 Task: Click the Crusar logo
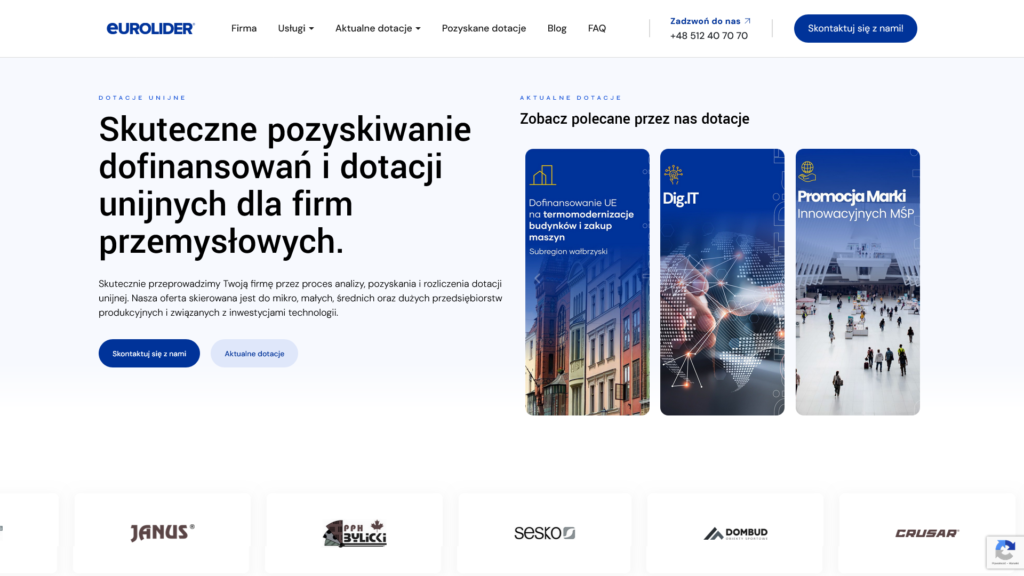click(x=926, y=533)
